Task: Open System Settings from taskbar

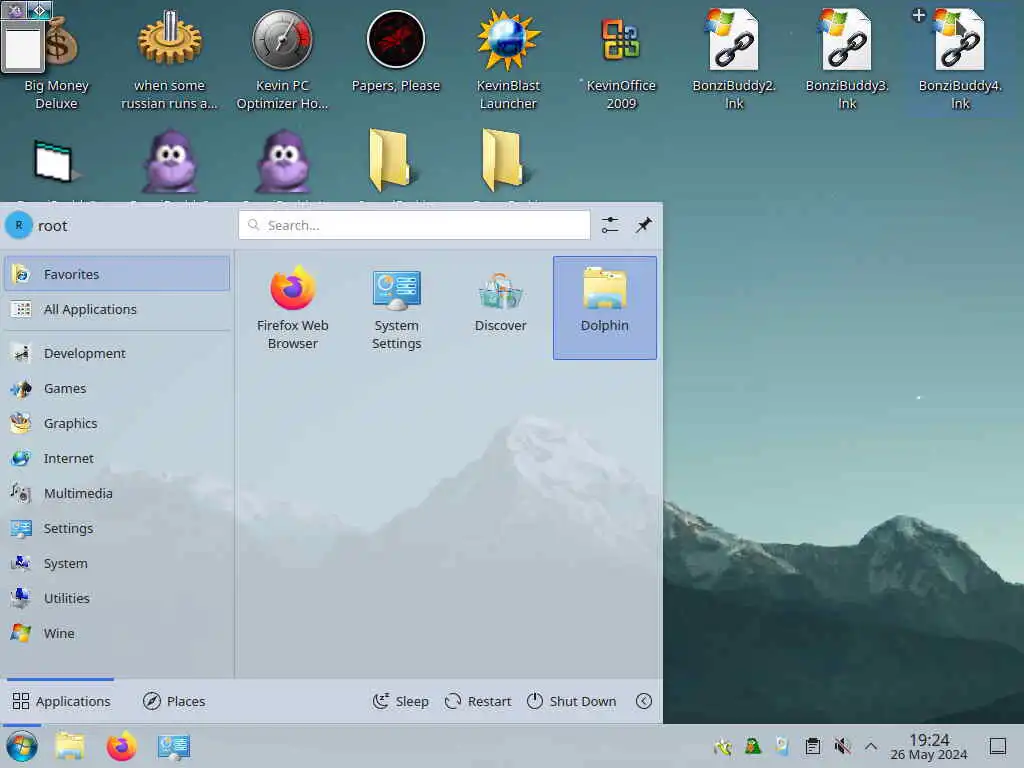Action: (x=174, y=746)
